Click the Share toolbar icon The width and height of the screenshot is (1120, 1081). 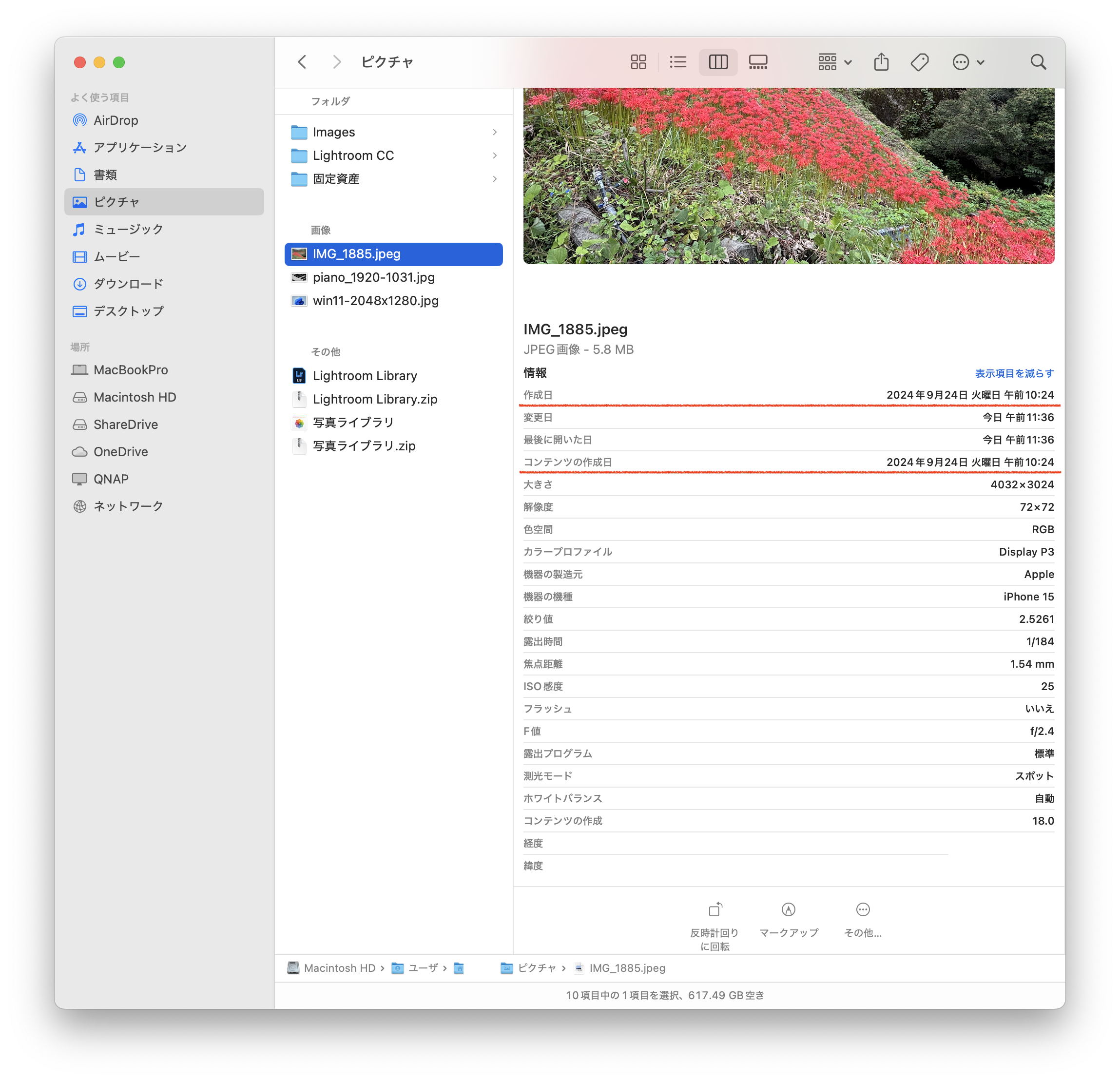881,62
